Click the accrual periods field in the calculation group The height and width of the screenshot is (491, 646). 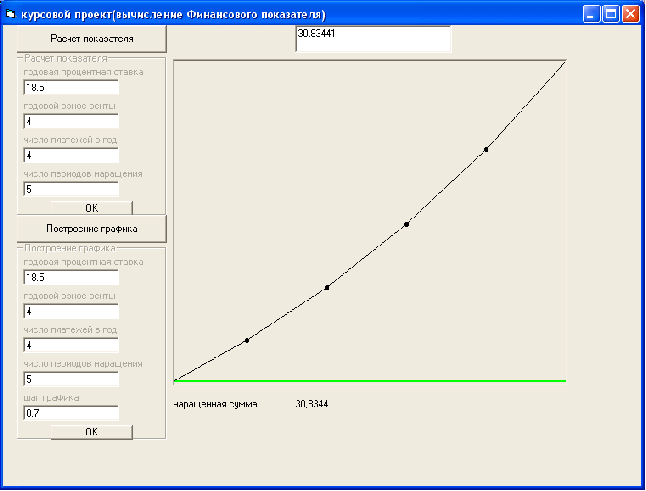coord(71,189)
